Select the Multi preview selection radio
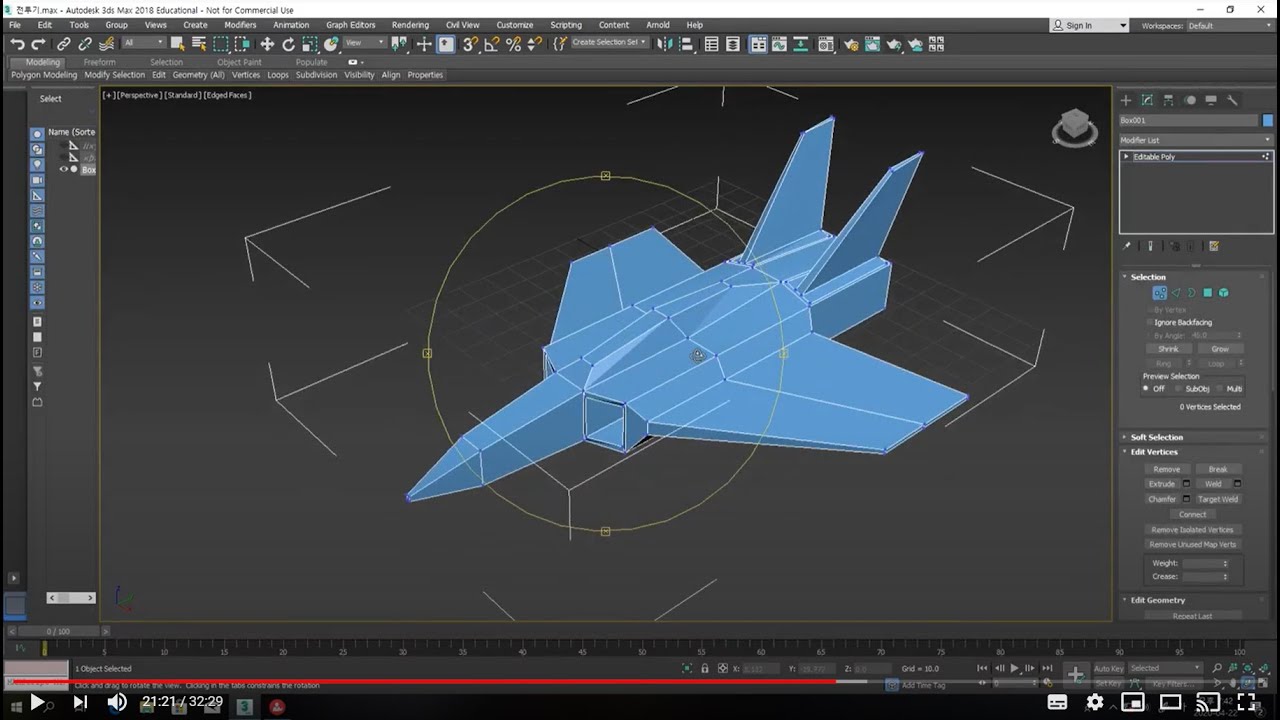 [1220, 388]
